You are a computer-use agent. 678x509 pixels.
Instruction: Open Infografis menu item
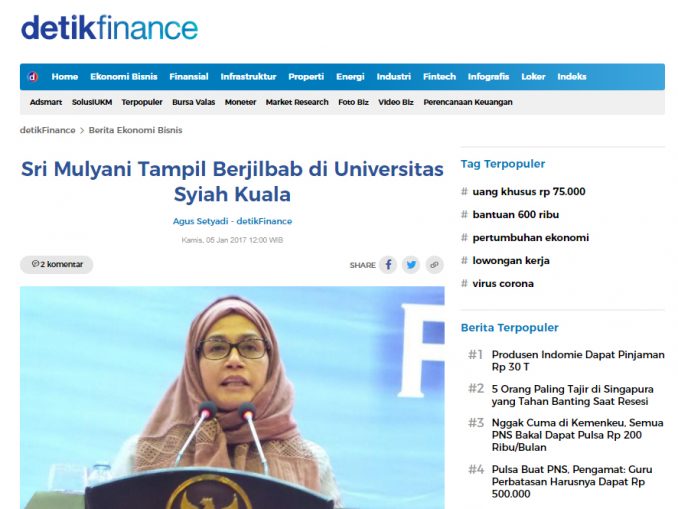(488, 77)
